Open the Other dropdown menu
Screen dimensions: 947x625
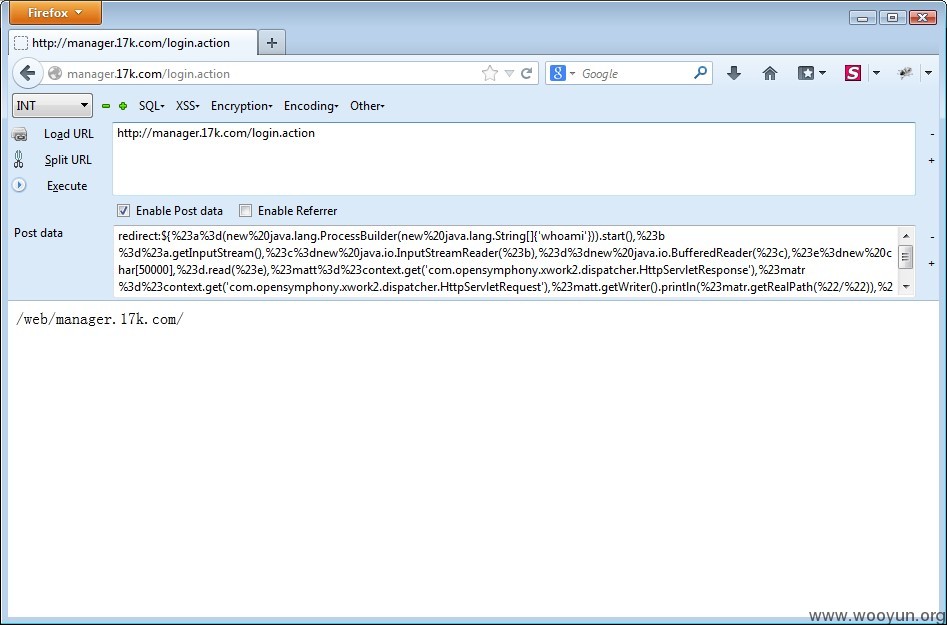(367, 106)
